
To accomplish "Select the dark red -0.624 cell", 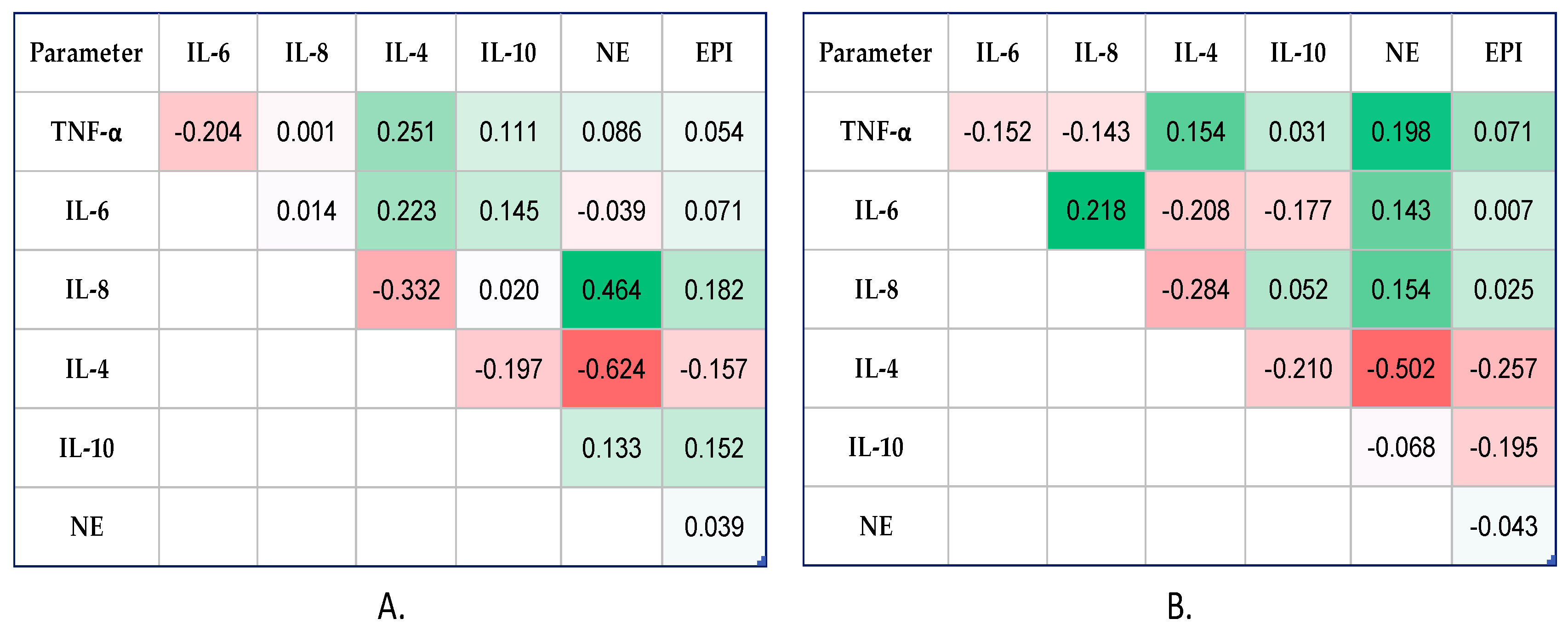I will pyautogui.click(x=611, y=368).
